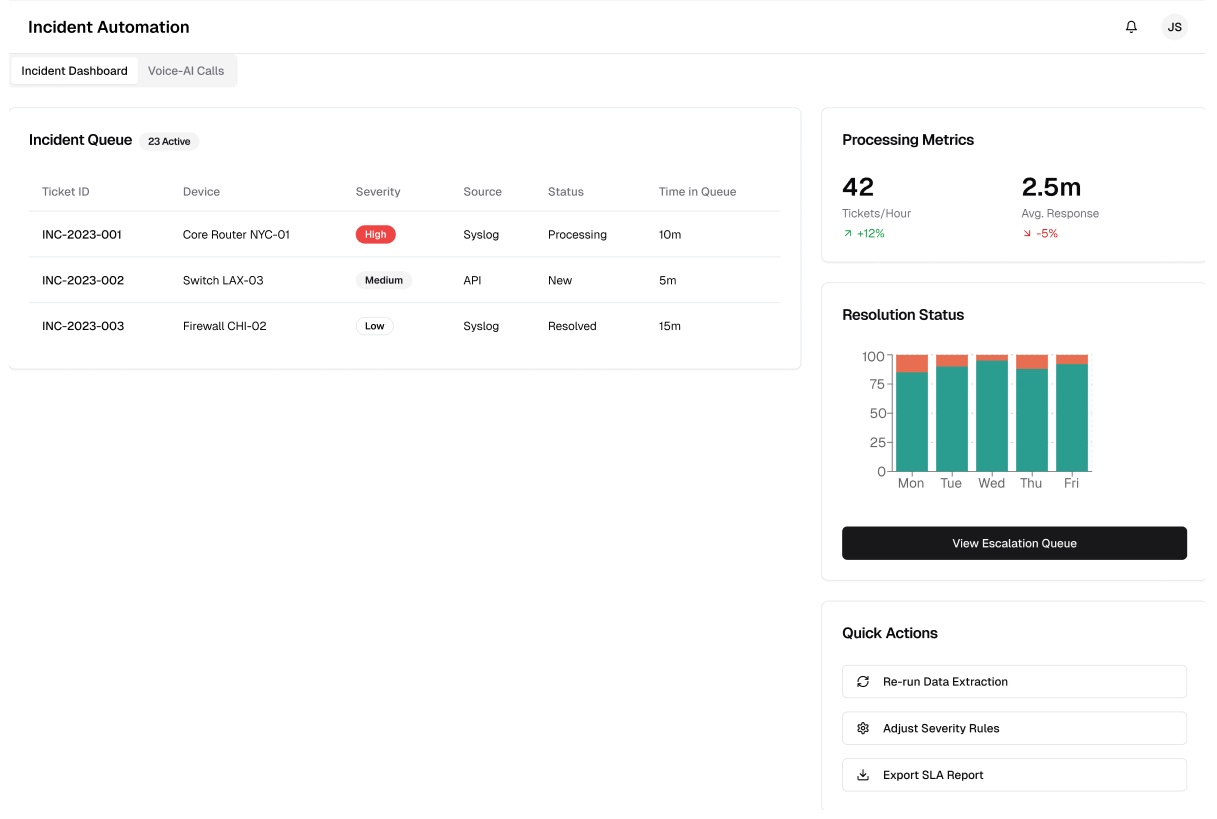Click the API source cell

pyautogui.click(x=472, y=281)
